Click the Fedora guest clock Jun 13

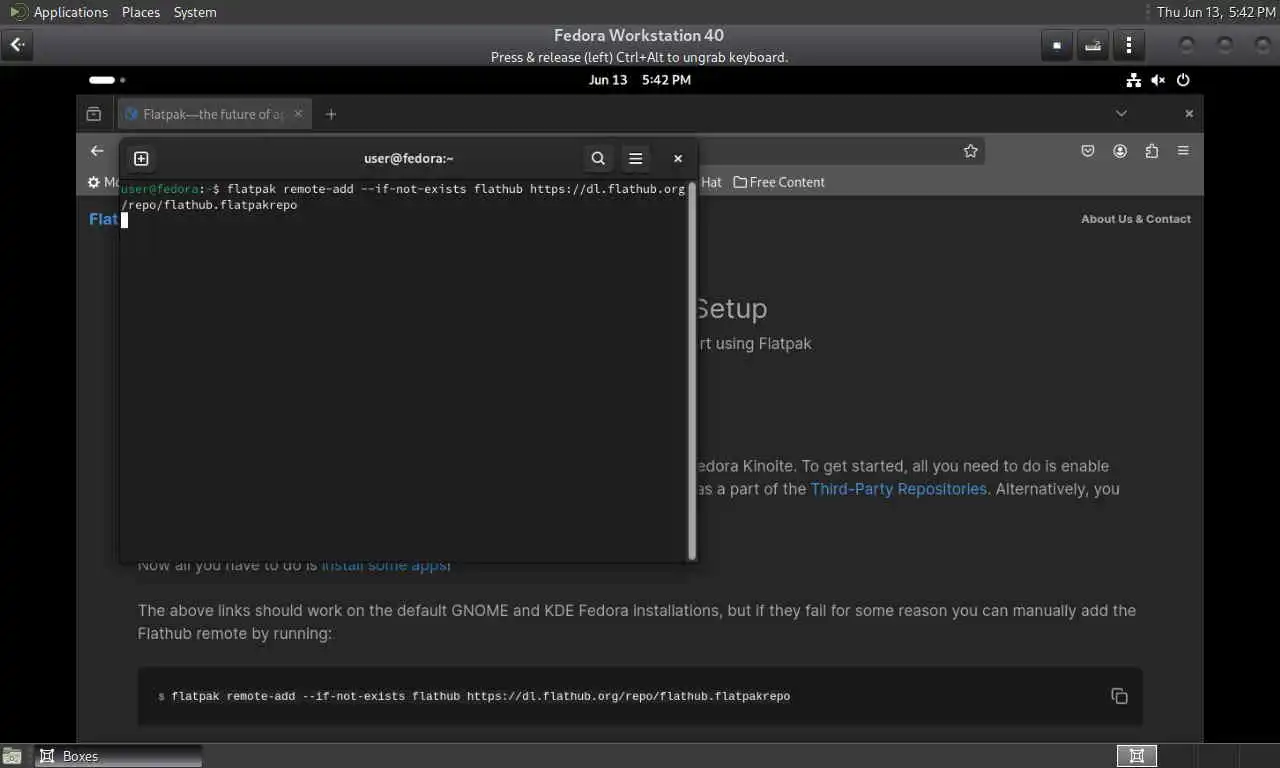click(x=640, y=80)
